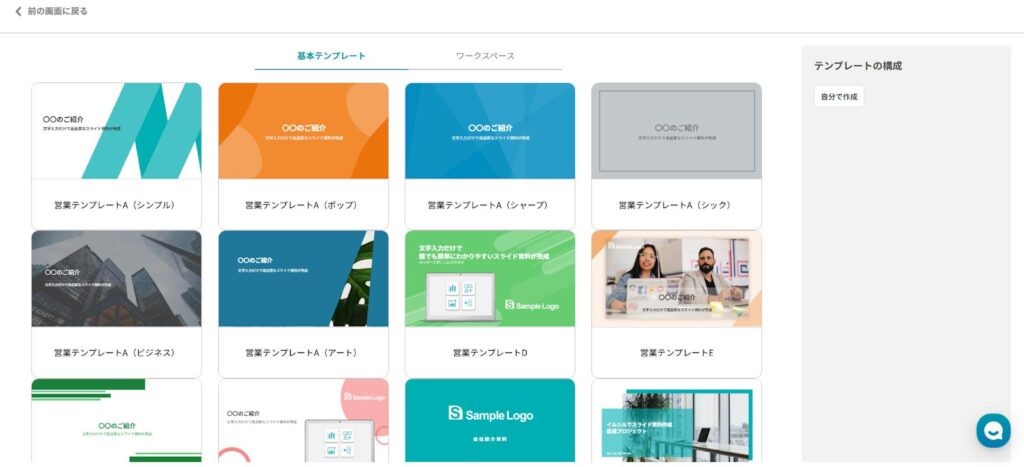Select the gray 営業テンプレートA（シック） template
This screenshot has height=467, width=1024.
676,131
